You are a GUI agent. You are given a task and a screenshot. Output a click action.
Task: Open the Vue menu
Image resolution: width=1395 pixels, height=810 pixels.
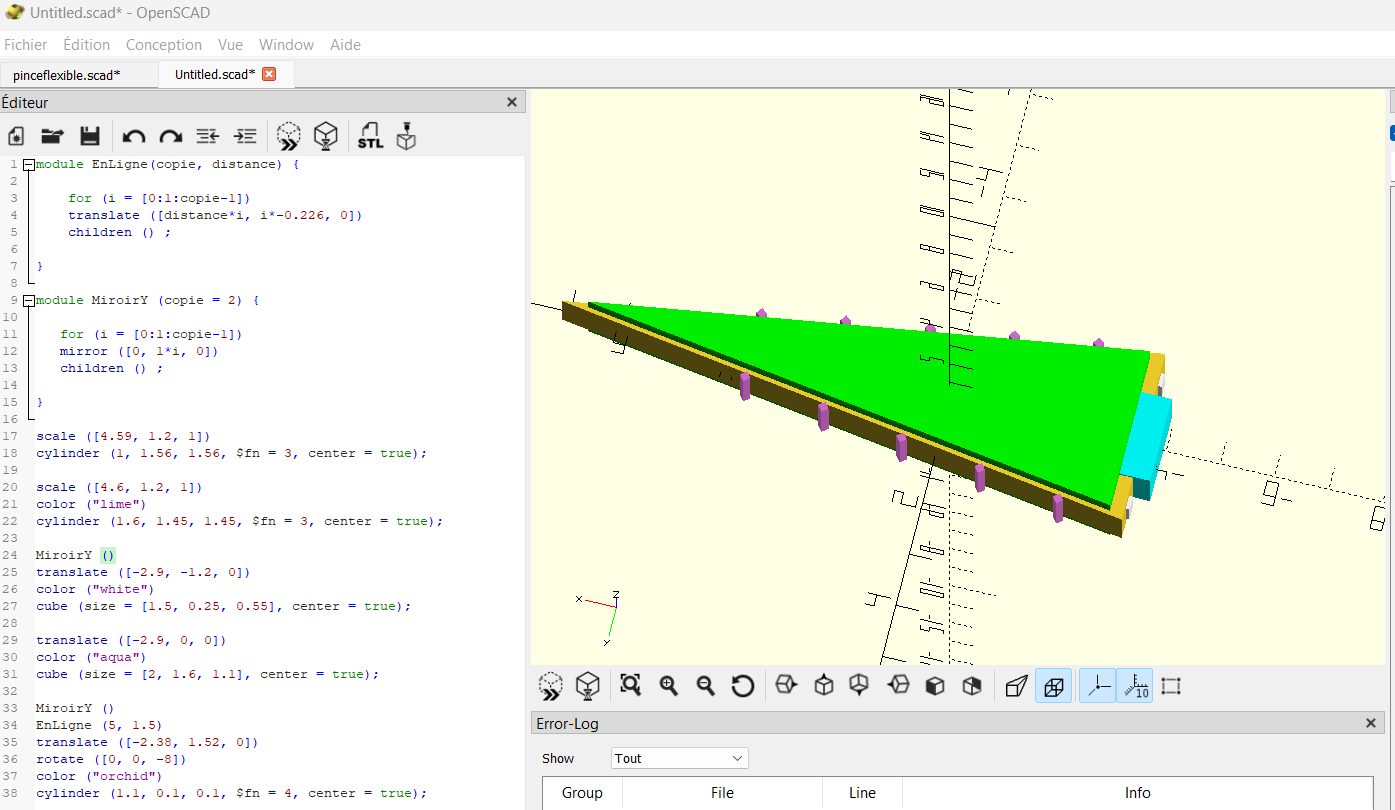(x=230, y=45)
